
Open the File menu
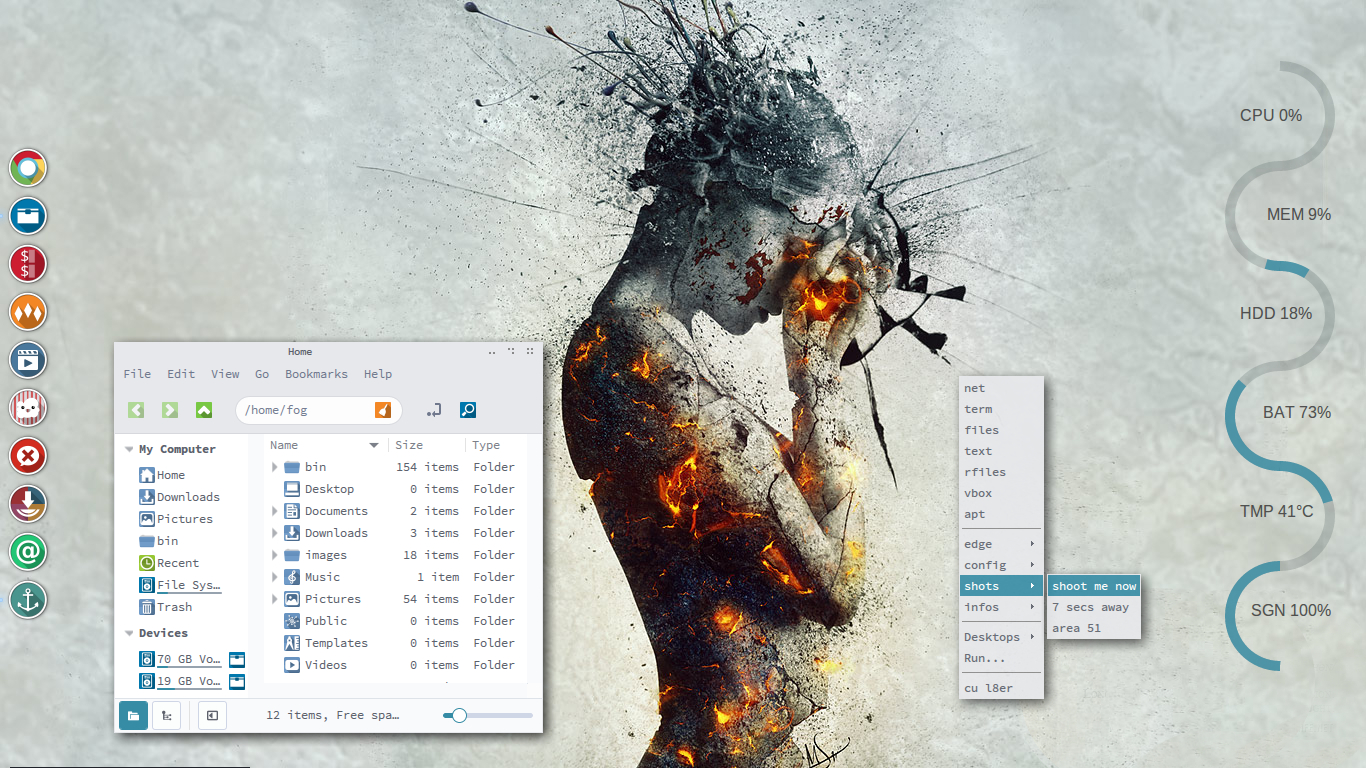click(137, 374)
